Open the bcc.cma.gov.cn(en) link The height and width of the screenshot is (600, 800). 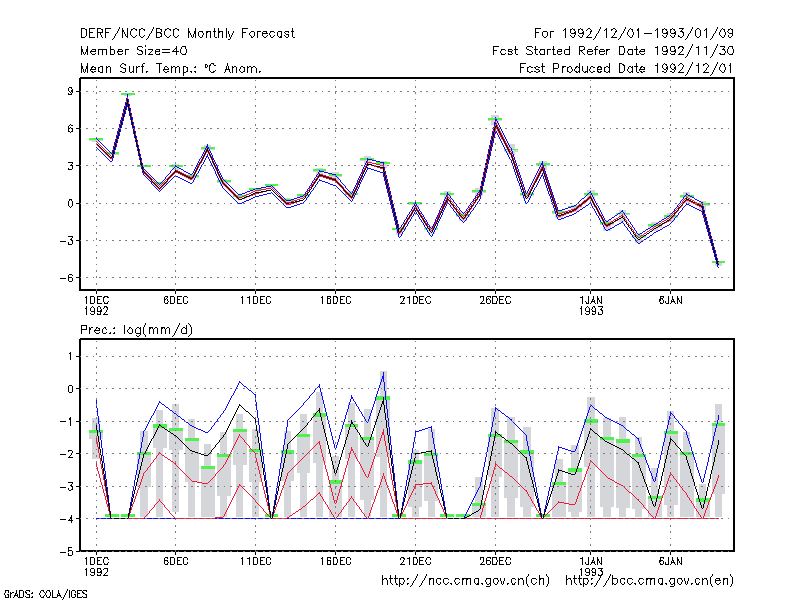649,581
